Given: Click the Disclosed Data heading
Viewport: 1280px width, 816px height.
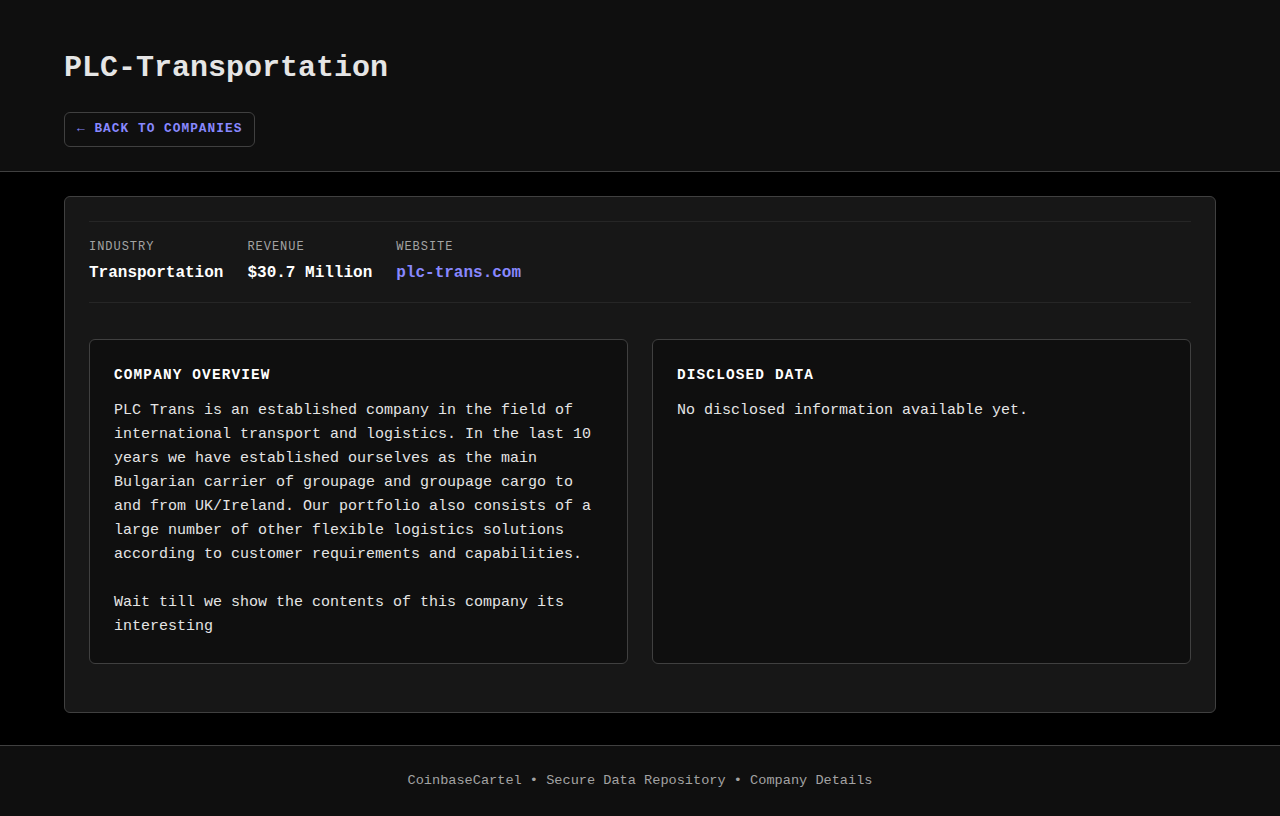Looking at the screenshot, I should click(x=745, y=375).
